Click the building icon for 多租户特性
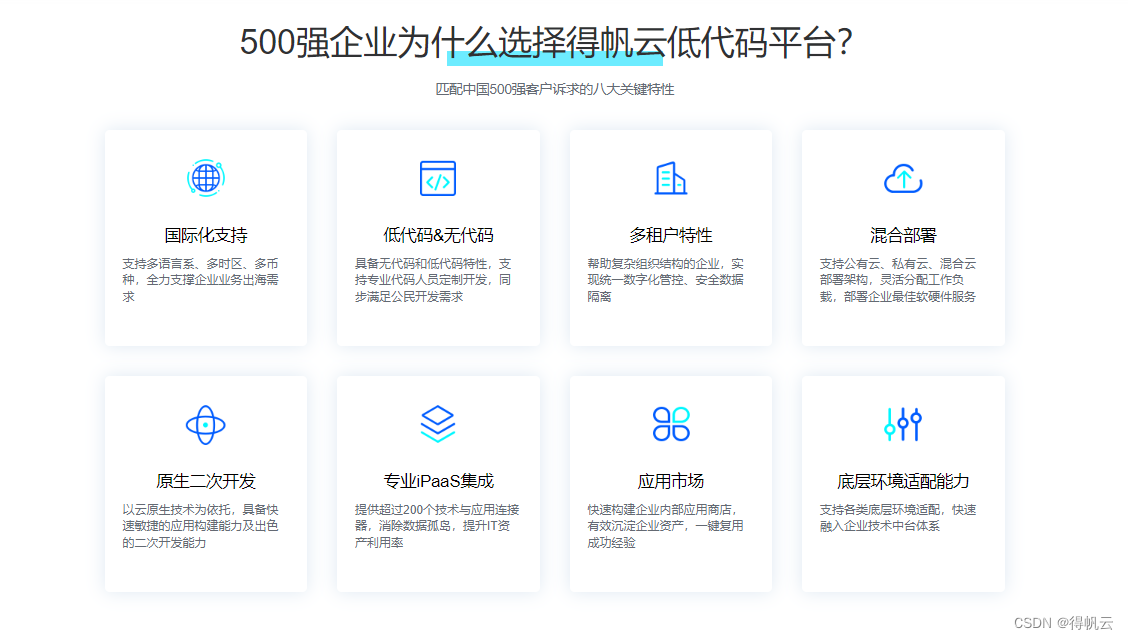The image size is (1128, 639). point(670,178)
